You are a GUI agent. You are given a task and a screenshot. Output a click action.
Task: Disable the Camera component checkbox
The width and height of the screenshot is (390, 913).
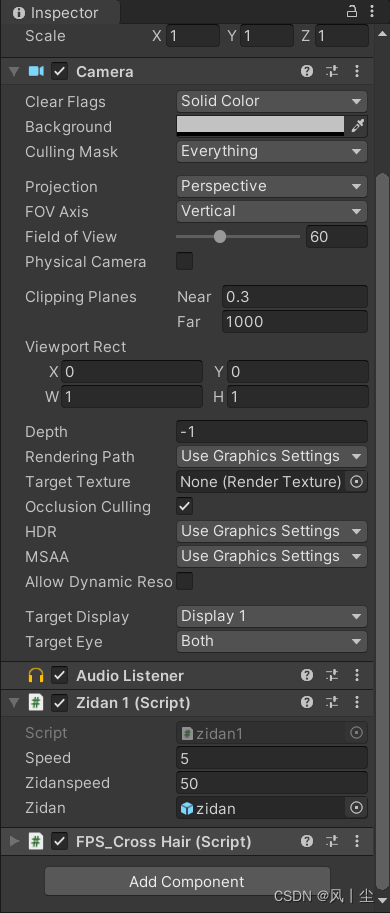pyautogui.click(x=60, y=72)
